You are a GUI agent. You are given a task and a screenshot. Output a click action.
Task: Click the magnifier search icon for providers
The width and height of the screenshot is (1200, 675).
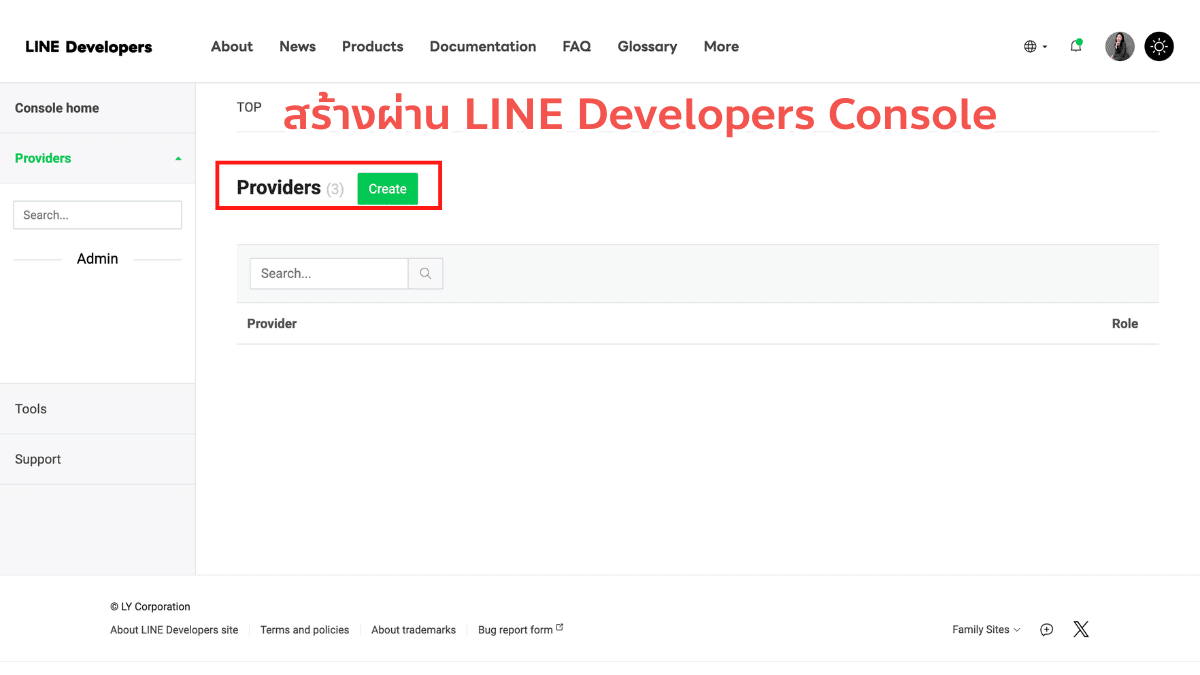pos(425,273)
